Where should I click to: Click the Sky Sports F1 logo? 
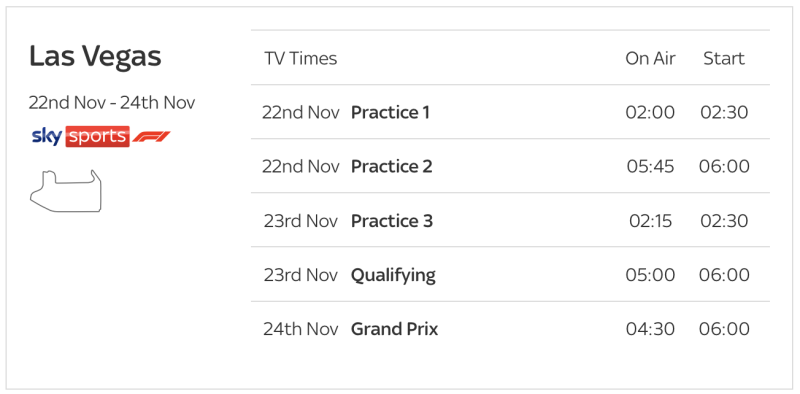[x=101, y=136]
